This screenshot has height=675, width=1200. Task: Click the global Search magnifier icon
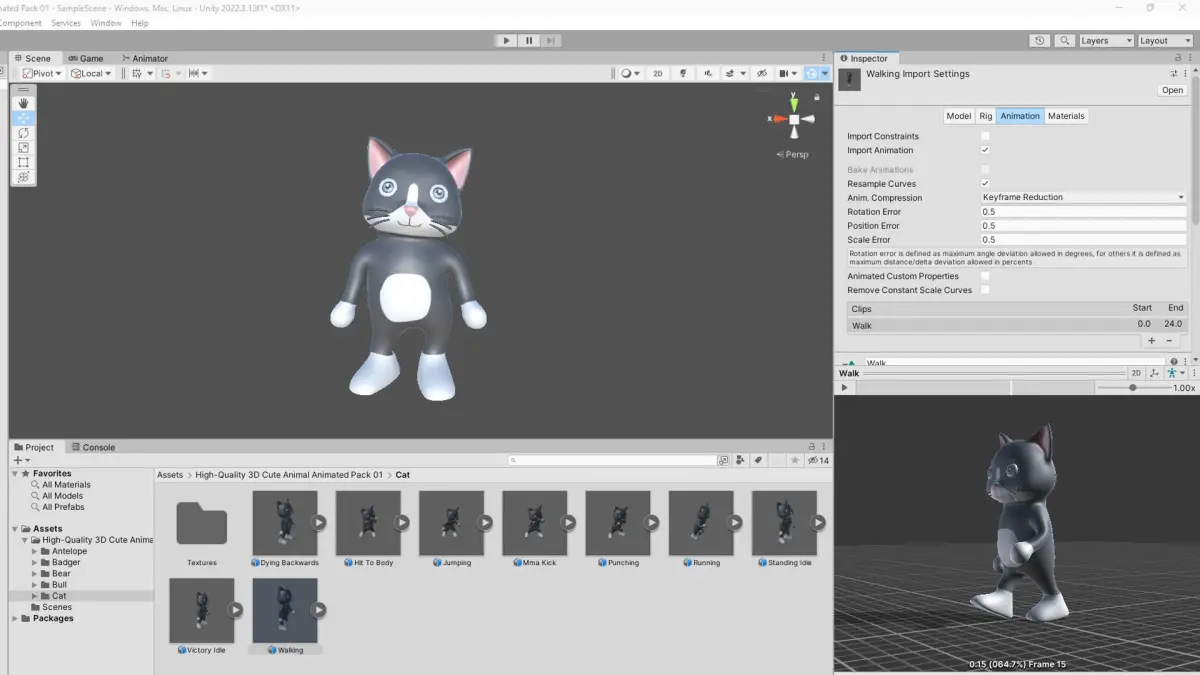click(x=1064, y=41)
